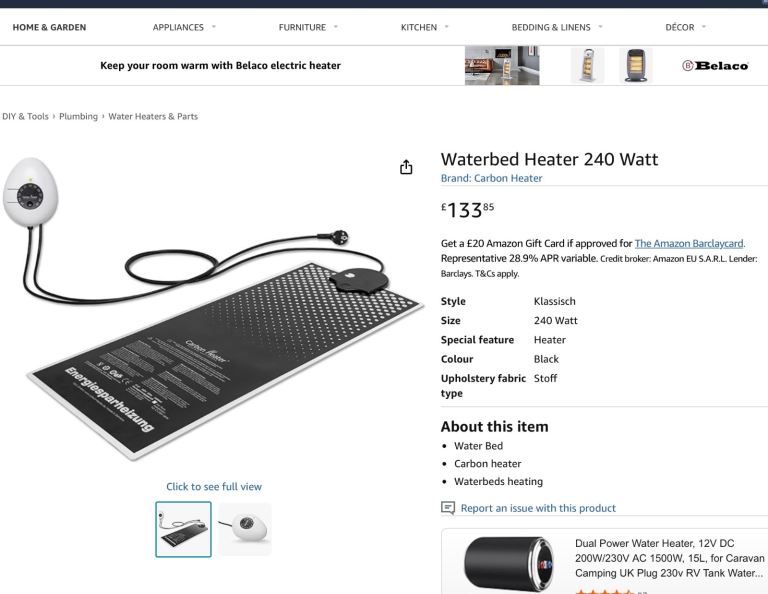Expand the Furniture menu arrow
This screenshot has width=768, height=594.
(x=336, y=27)
